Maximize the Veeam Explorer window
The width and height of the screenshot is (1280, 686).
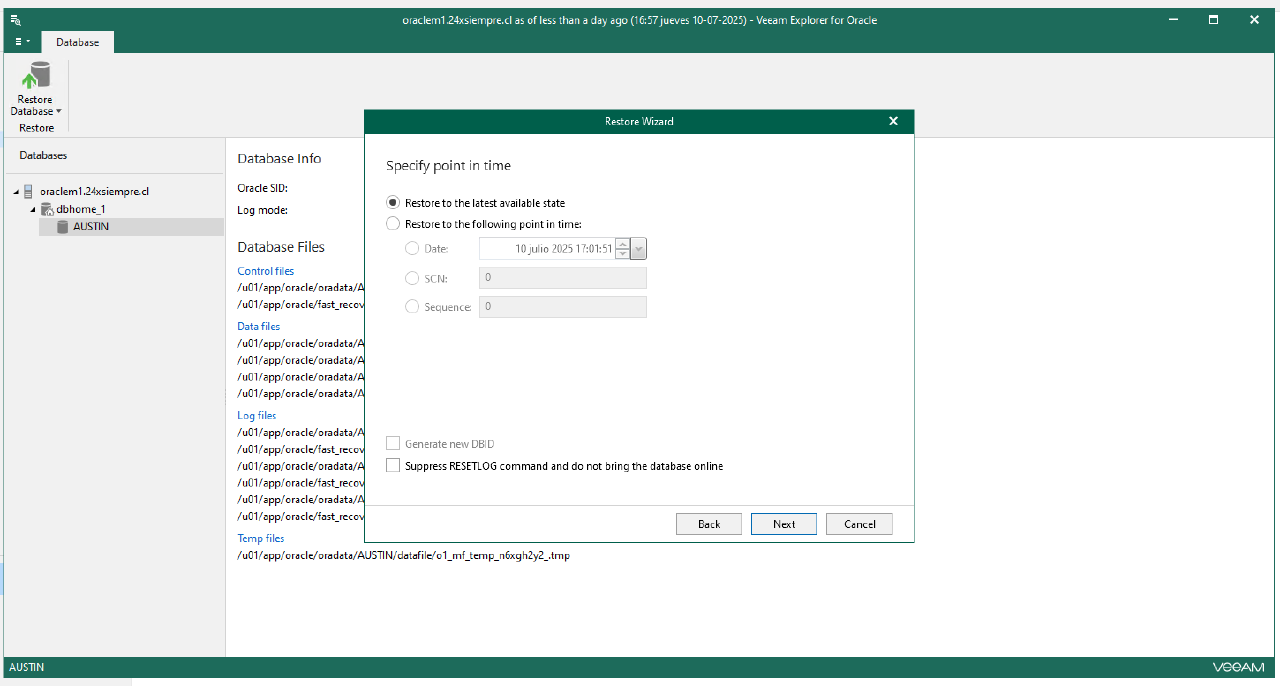pos(1213,19)
